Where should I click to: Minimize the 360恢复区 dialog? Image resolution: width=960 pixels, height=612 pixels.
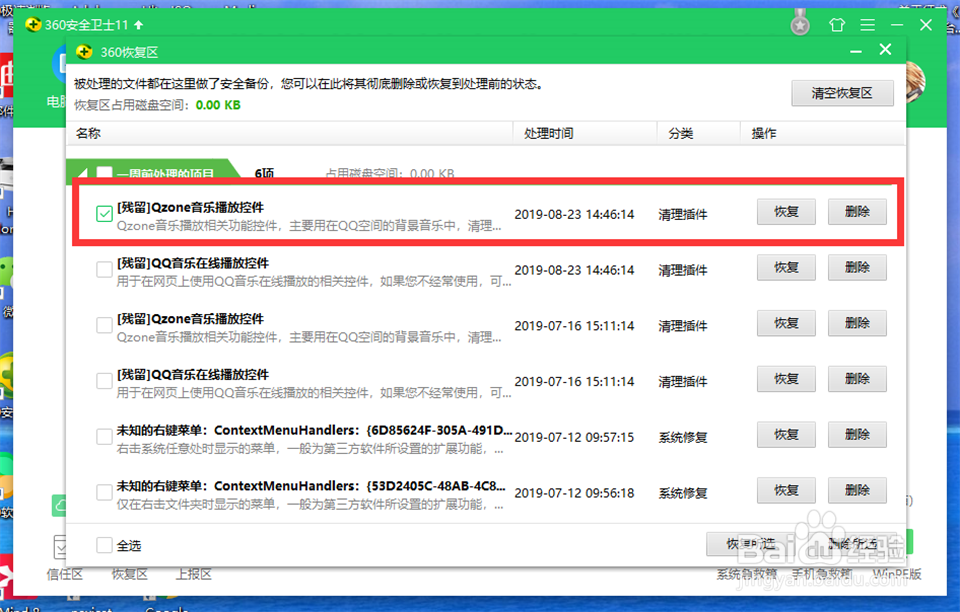[x=856, y=51]
